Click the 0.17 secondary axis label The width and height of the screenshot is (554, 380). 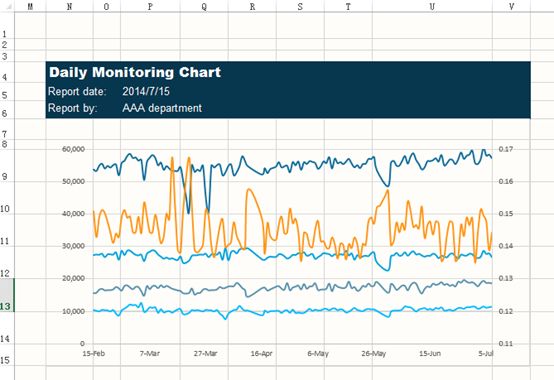tap(506, 149)
